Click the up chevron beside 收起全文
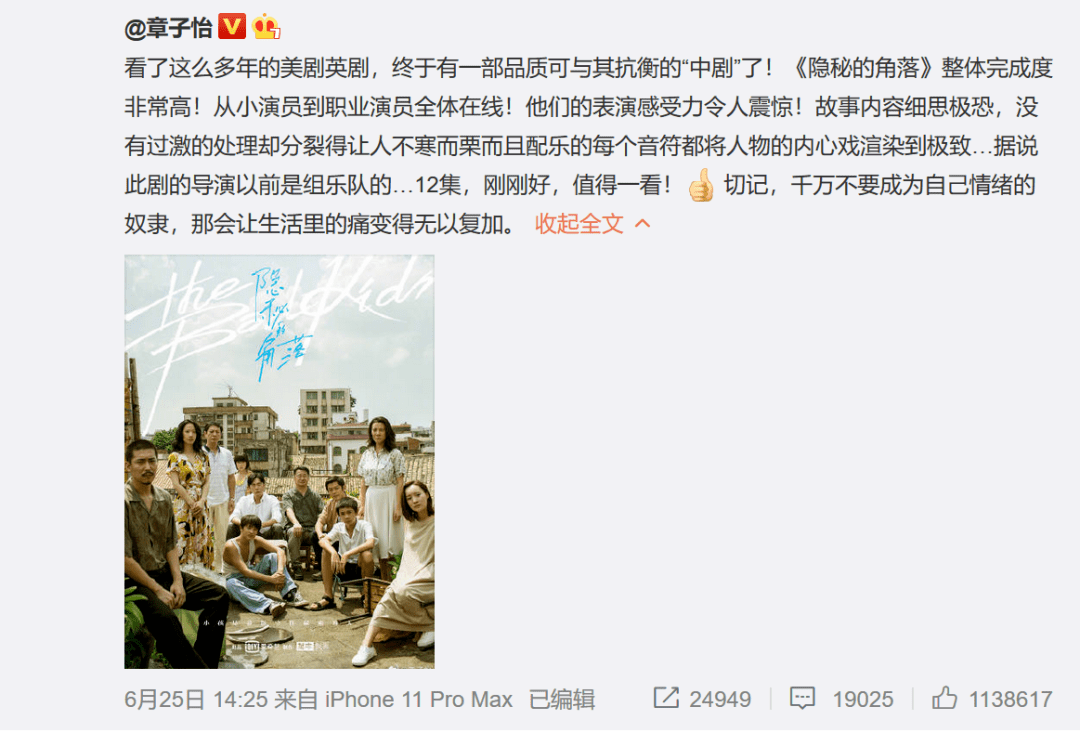Screen dimensions: 1080x733 (642, 224)
